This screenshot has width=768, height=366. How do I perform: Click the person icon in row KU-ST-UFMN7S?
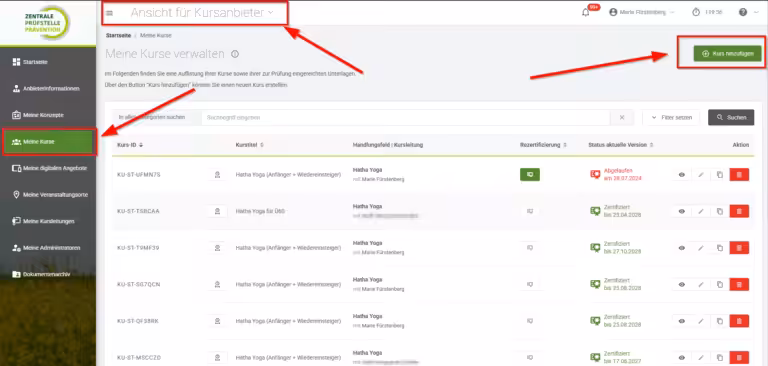click(217, 174)
